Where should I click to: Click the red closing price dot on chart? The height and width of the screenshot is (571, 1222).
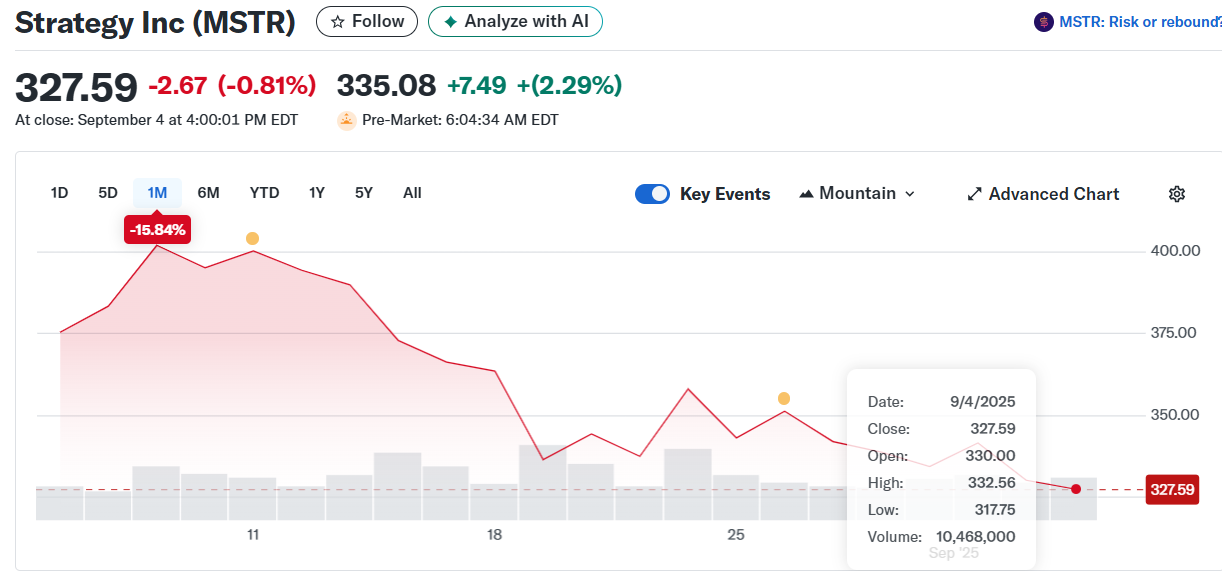(1076, 489)
